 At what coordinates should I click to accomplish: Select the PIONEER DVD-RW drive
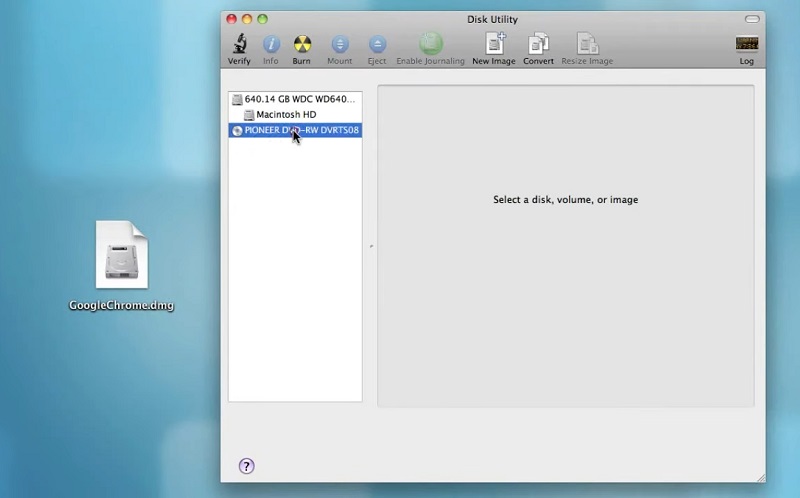pos(301,130)
